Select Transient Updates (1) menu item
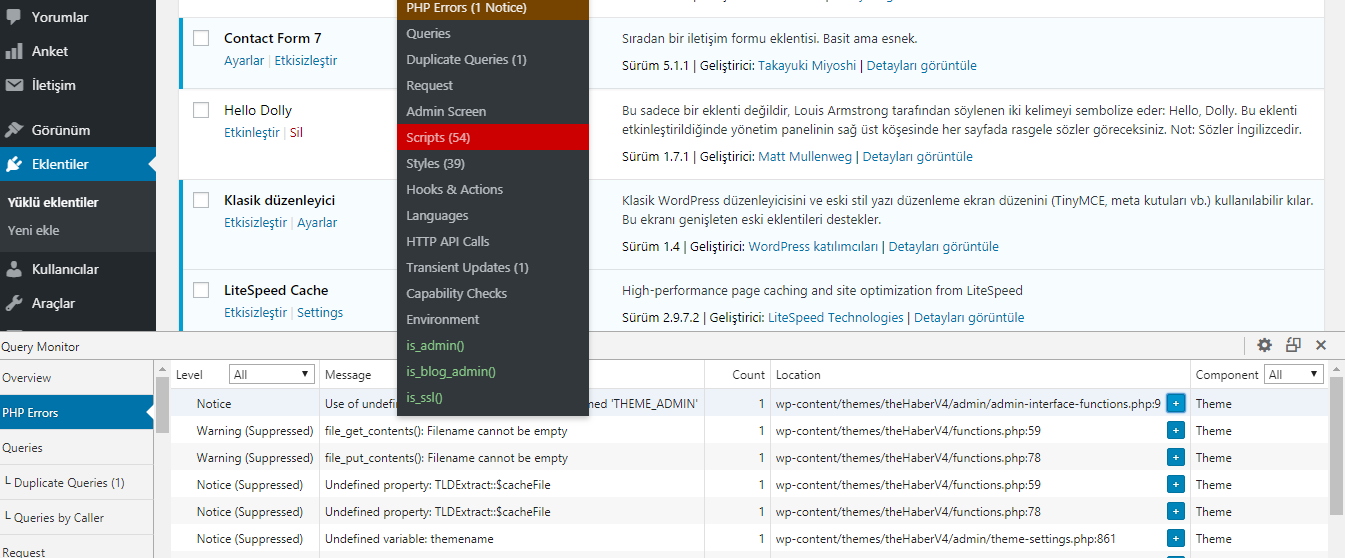This screenshot has height=558, width=1345. tap(493, 267)
